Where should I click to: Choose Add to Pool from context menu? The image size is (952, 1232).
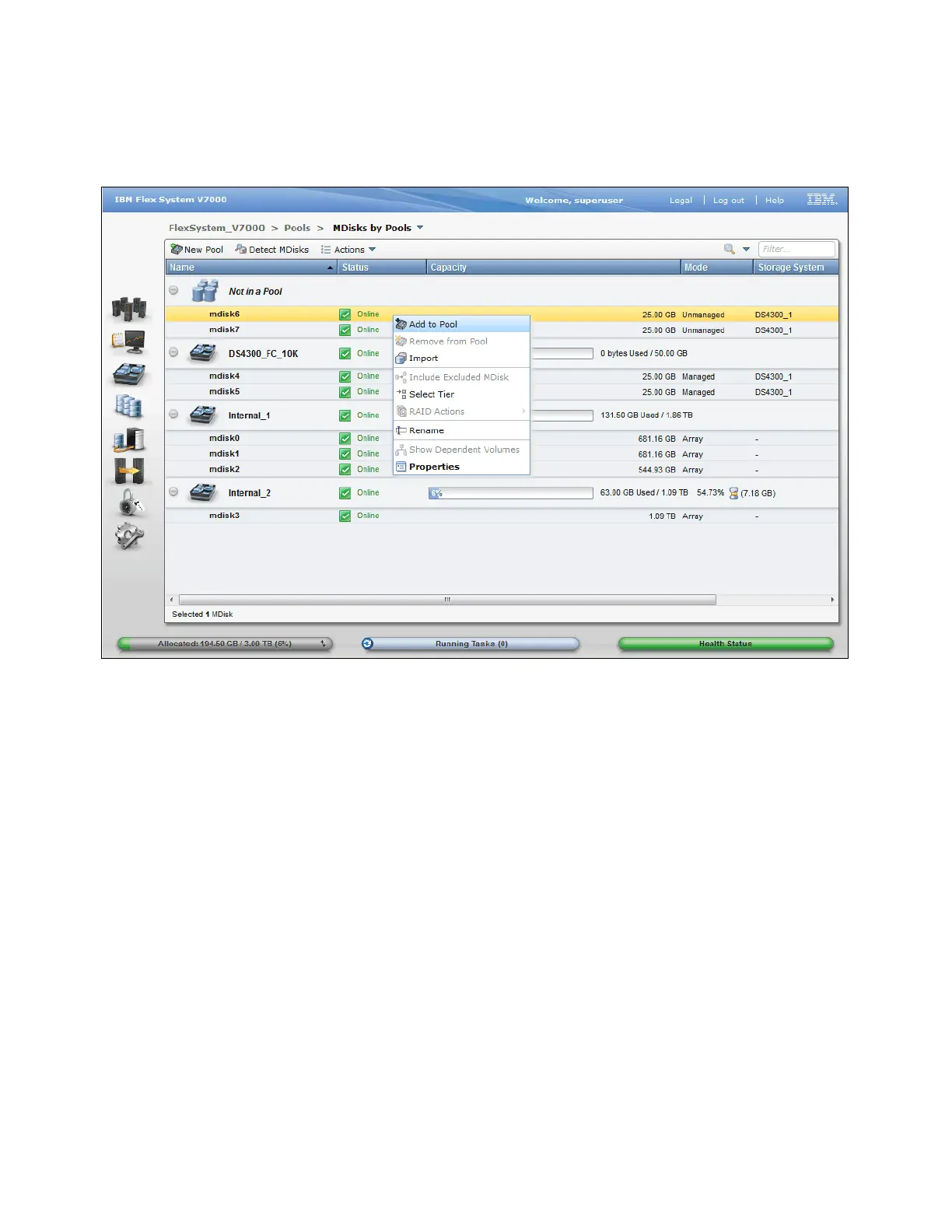point(461,324)
